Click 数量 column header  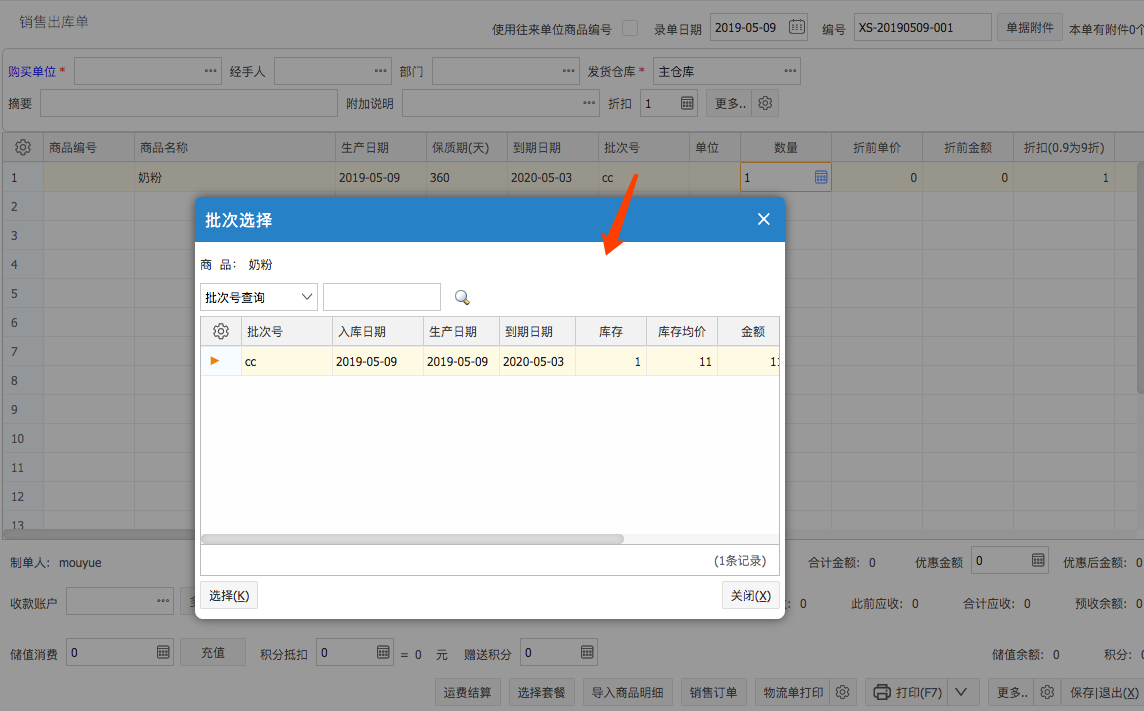pos(786,147)
